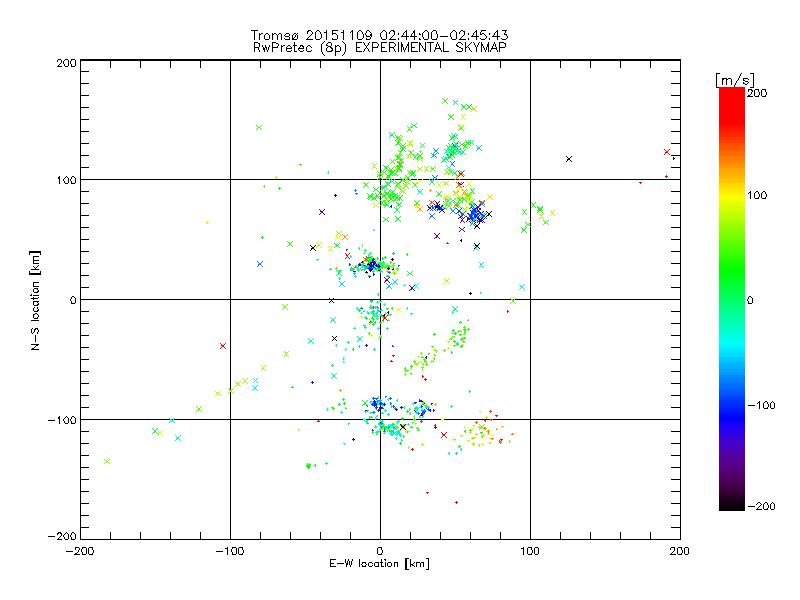
Task: Click the colorbar label '0'
Action: coord(750,300)
